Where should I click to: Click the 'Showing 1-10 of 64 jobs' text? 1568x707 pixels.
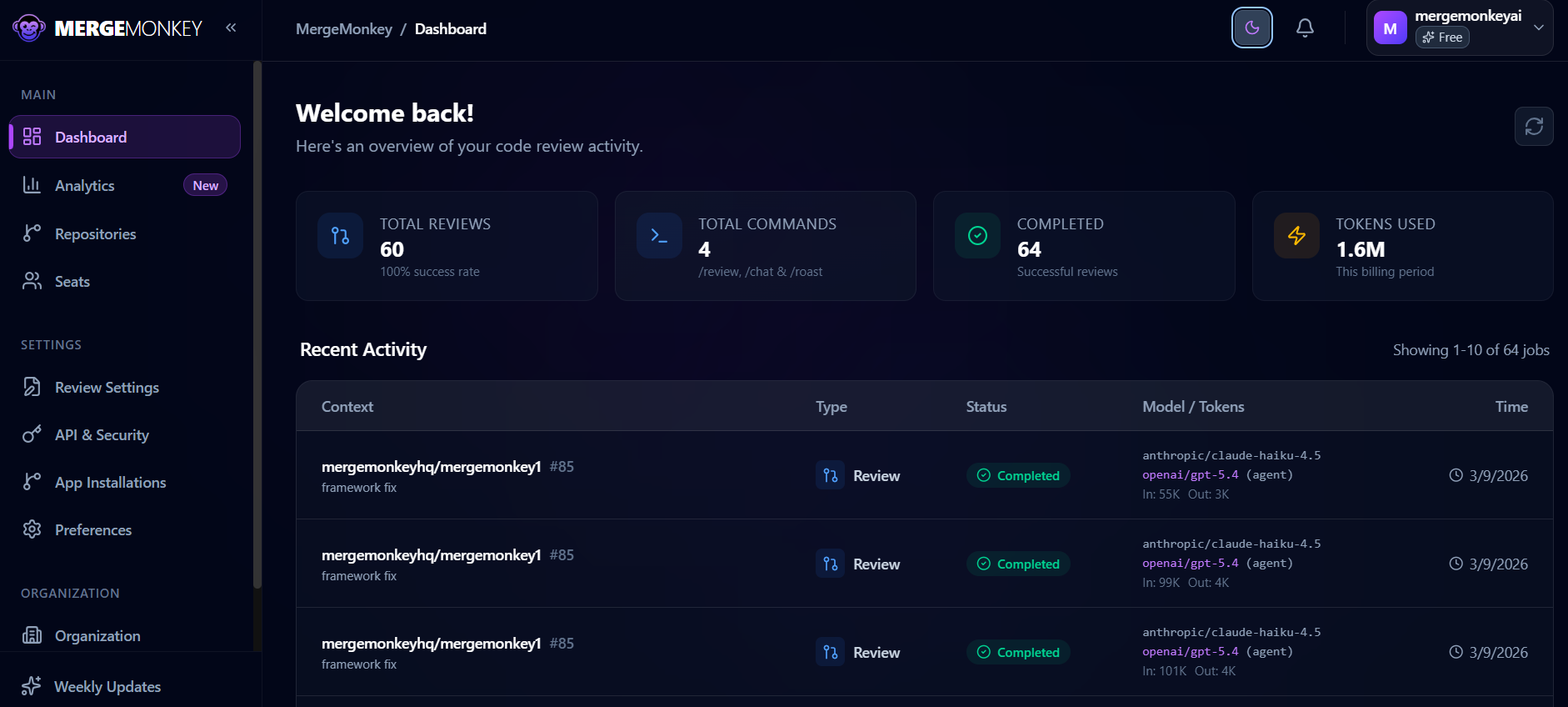click(1471, 350)
